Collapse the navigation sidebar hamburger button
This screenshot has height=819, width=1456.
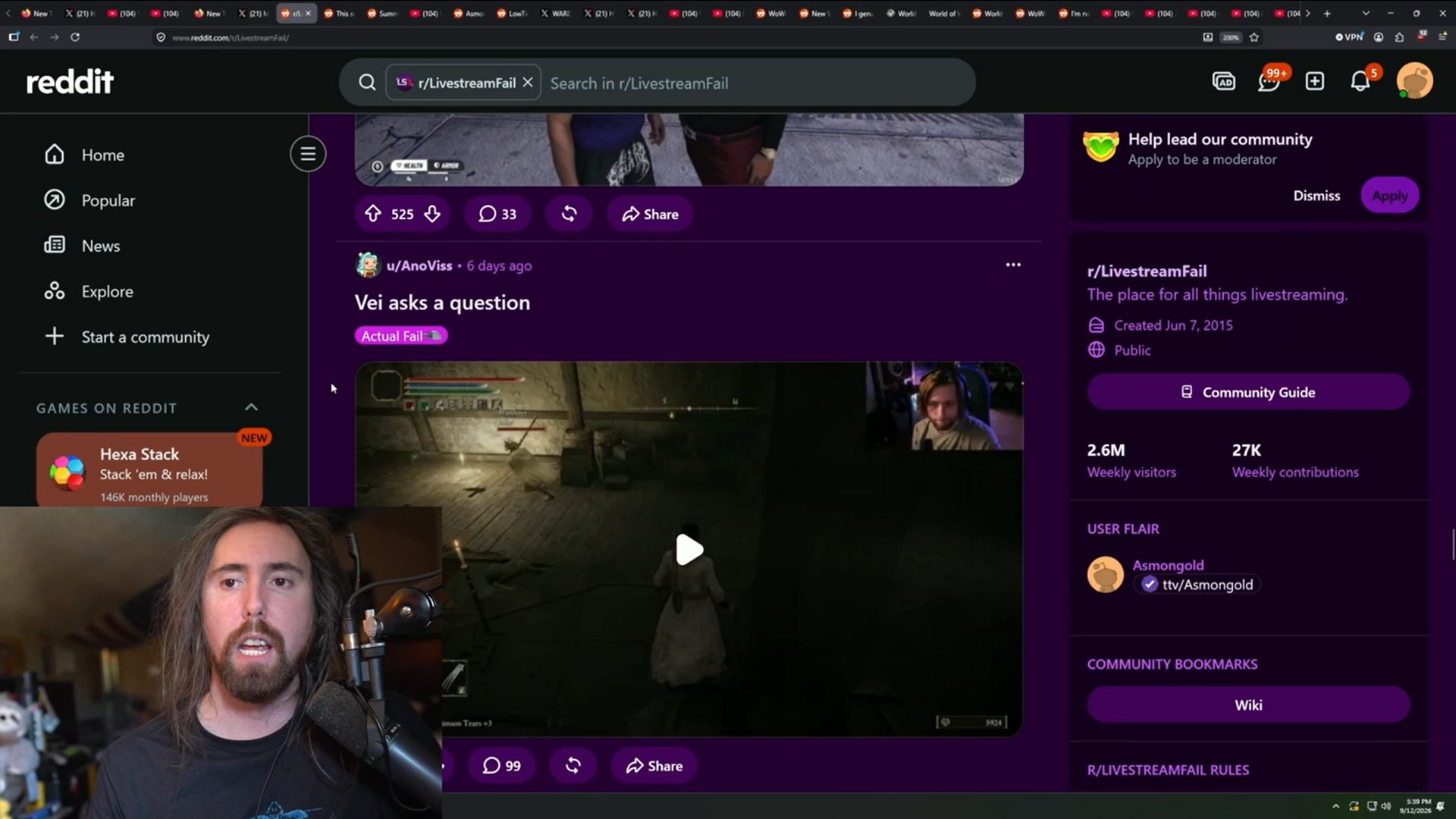point(308,154)
